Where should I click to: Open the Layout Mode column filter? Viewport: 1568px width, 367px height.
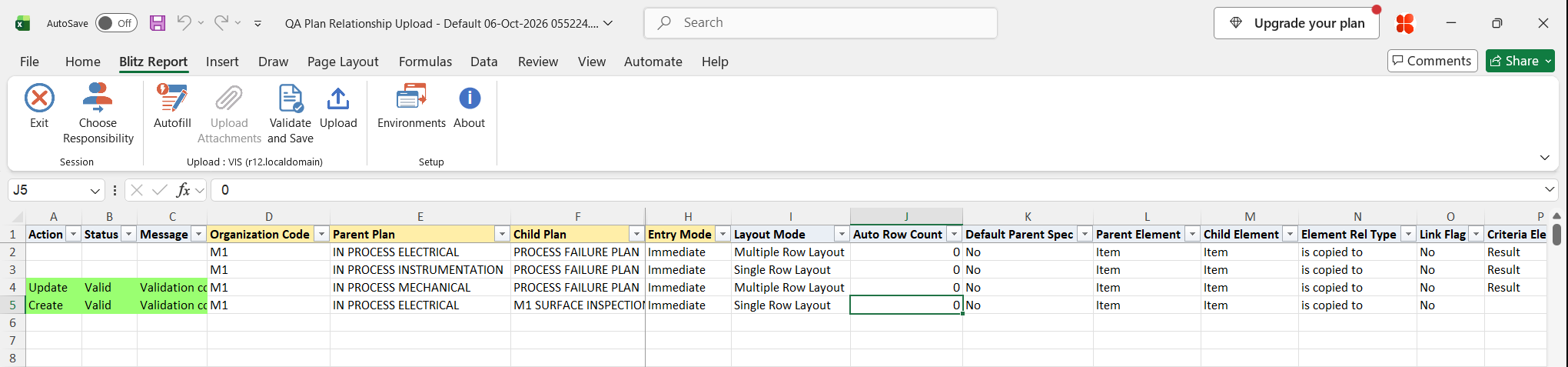tap(842, 234)
